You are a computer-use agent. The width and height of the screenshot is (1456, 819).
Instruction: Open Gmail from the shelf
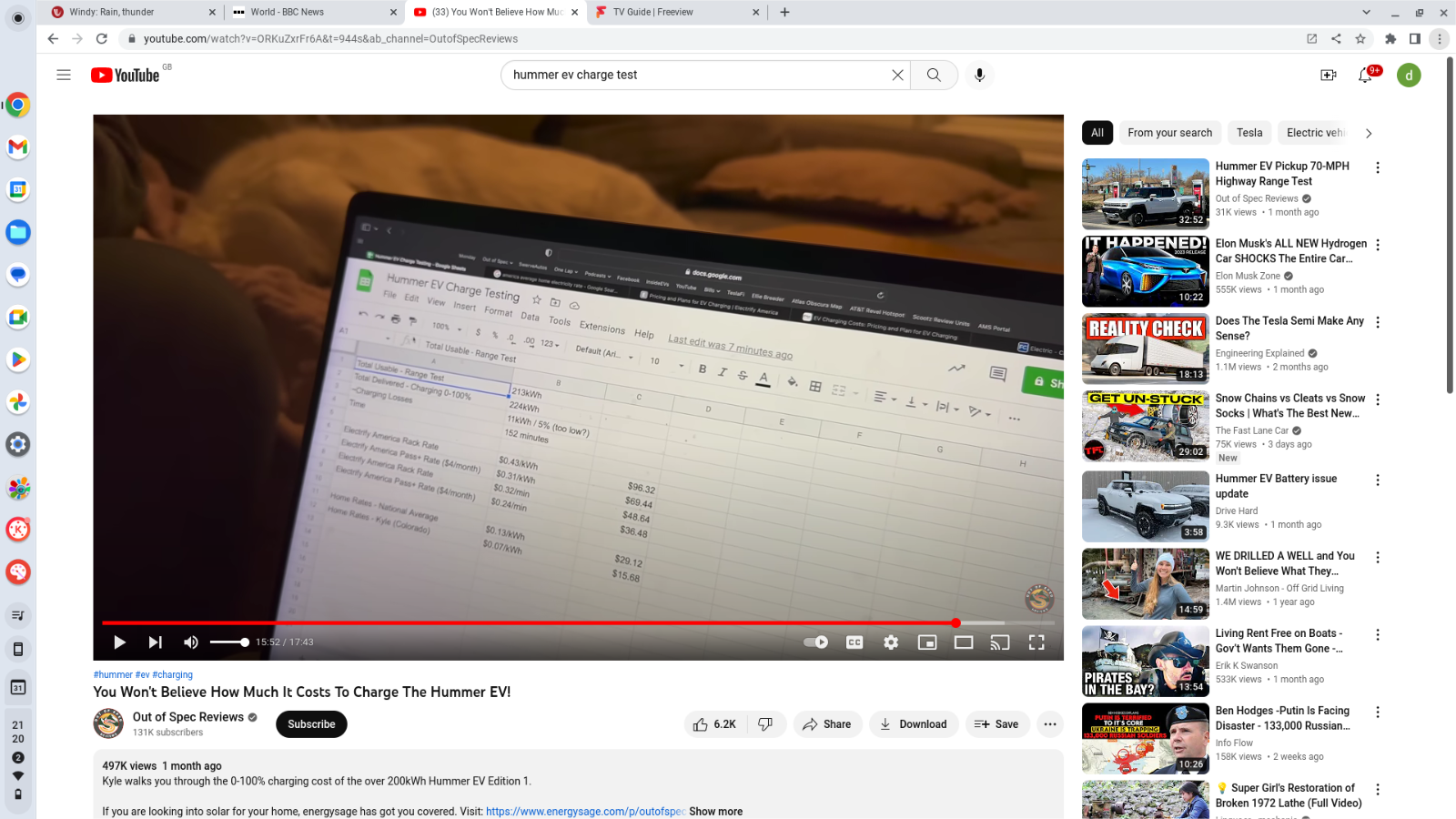pos(18,147)
